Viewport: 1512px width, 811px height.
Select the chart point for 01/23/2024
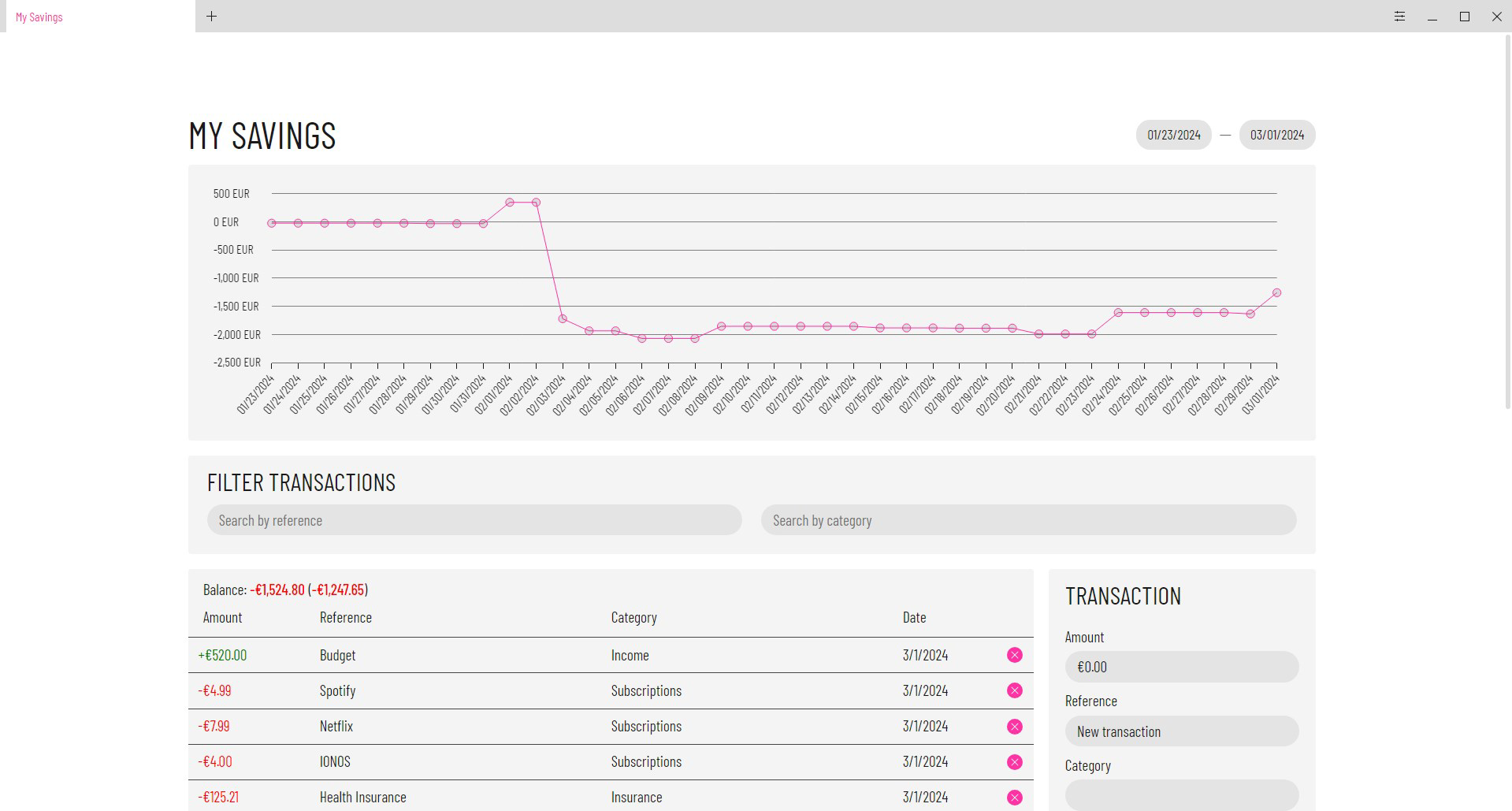click(272, 223)
